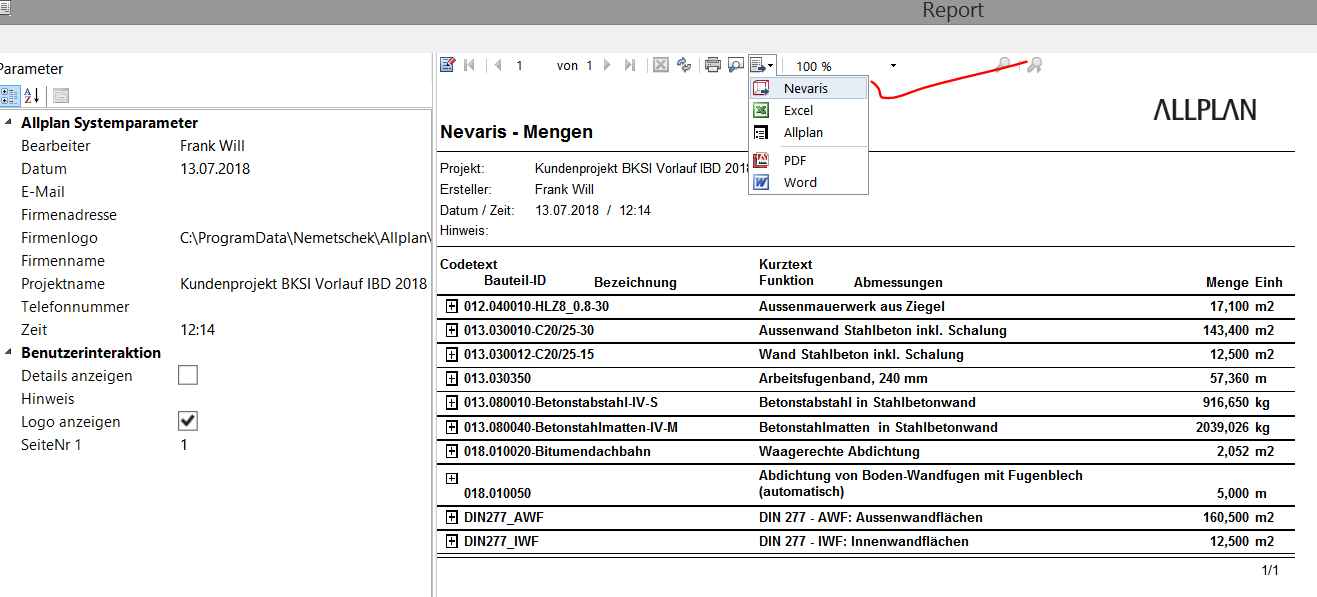This screenshot has height=597, width=1317.
Task: Uncheck the Logo anzeigen checkbox
Action: point(187,421)
